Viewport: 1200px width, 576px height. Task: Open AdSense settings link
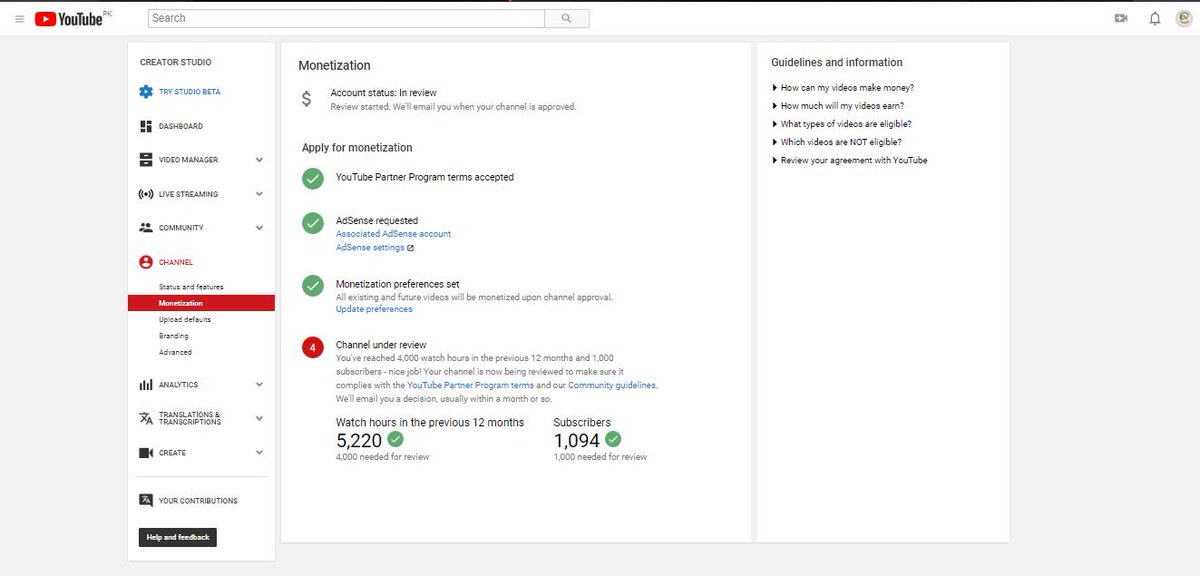(370, 247)
